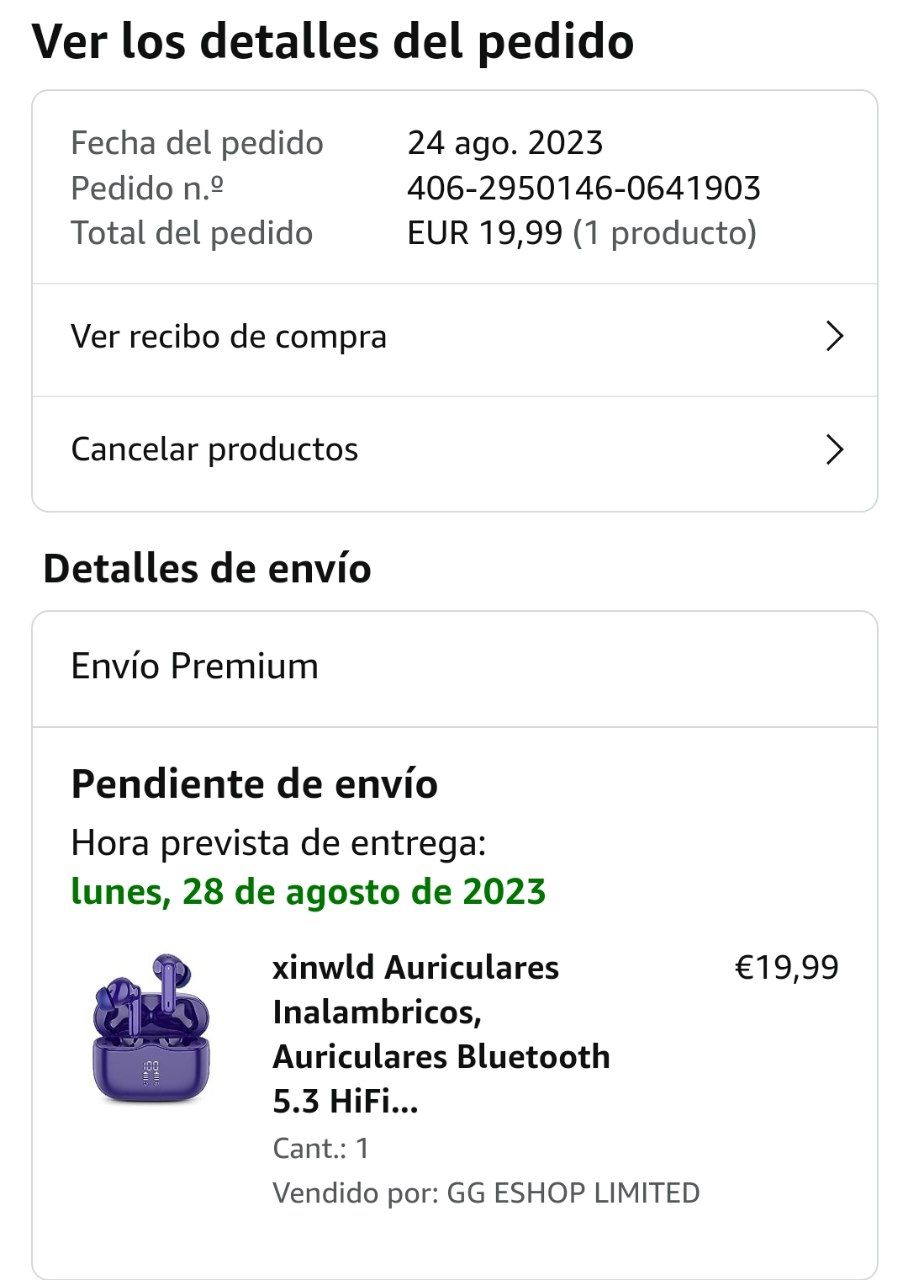Click the Hora prevista de entrega label
The width and height of the screenshot is (908, 1280).
278,843
